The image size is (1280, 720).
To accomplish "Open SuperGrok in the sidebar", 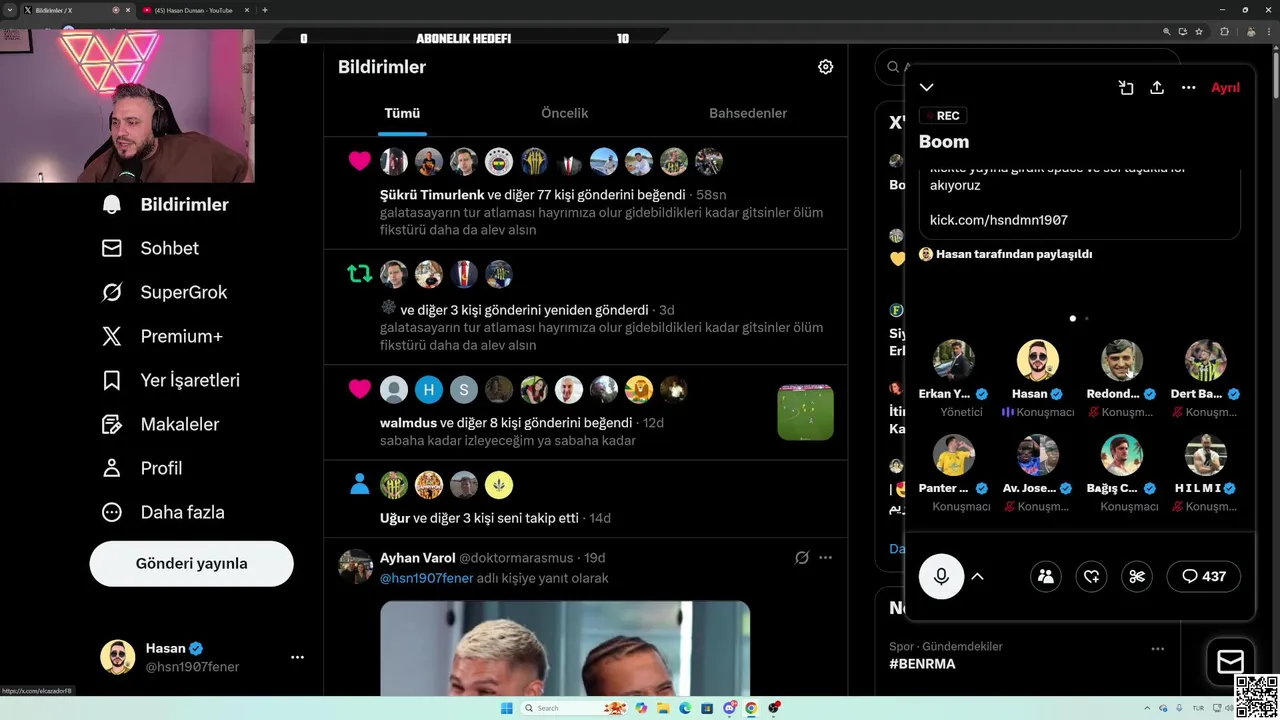I will [164, 292].
